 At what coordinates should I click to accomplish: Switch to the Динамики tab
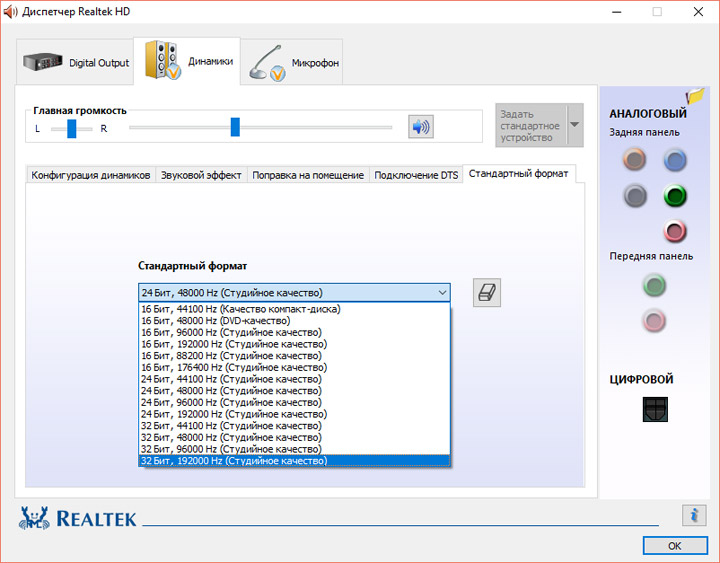[x=187, y=61]
